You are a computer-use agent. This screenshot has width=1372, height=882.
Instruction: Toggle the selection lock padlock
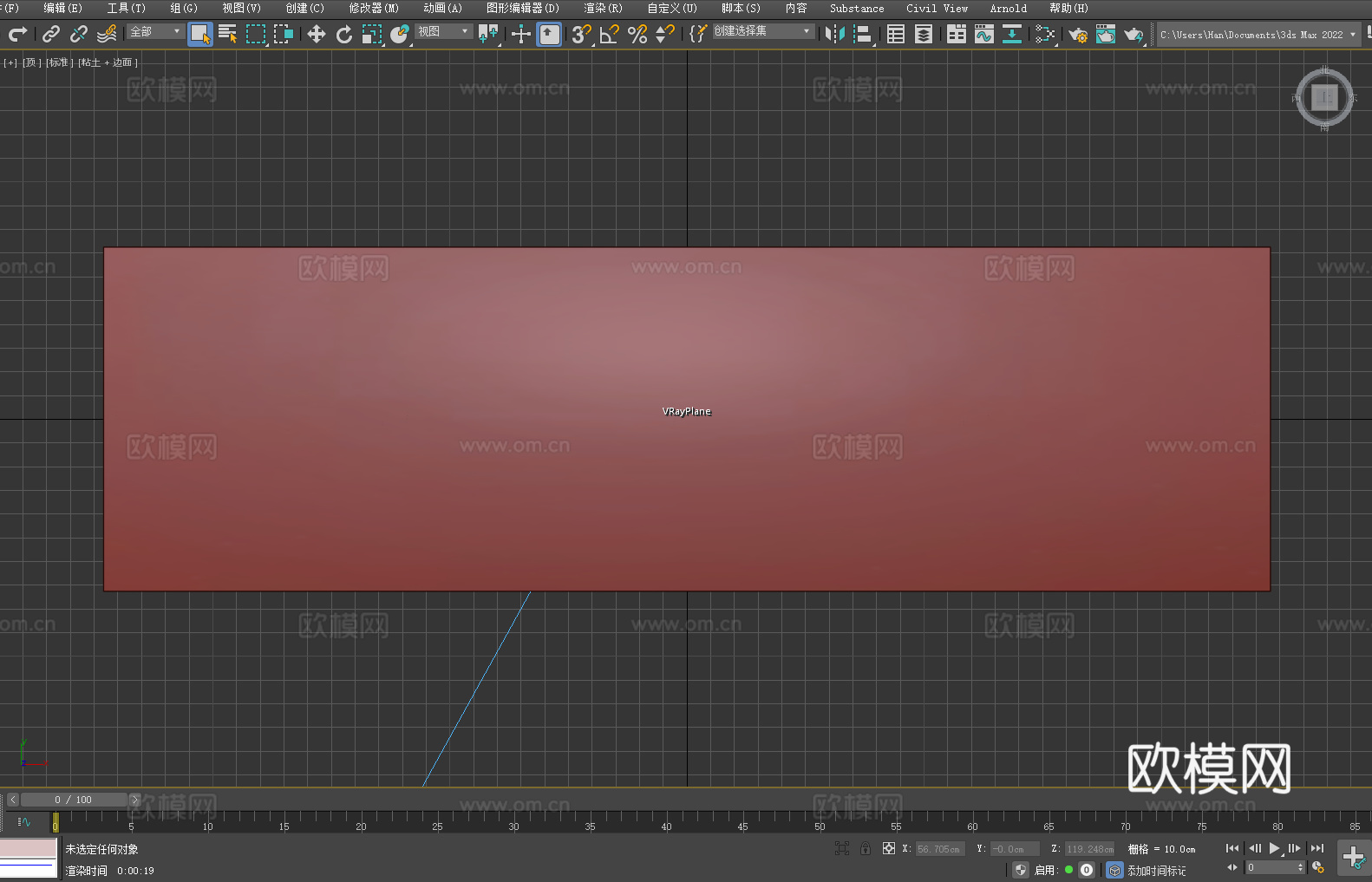pyautogui.click(x=865, y=848)
